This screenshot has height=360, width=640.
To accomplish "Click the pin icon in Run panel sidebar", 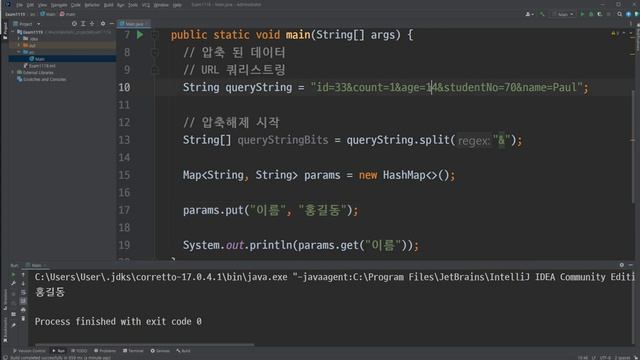I will point(13,325).
